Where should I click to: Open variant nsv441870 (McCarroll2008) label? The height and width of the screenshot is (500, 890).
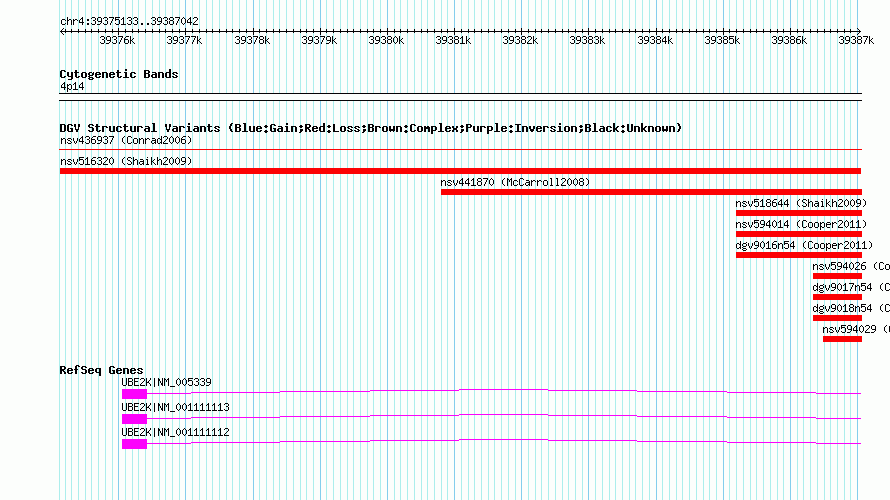pos(515,182)
